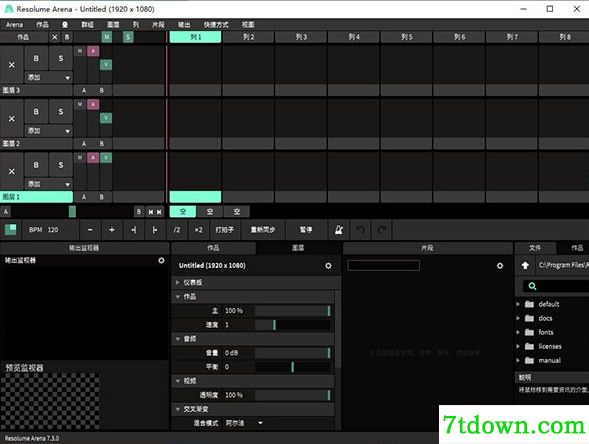Toggle solo S on layer 3

point(61,58)
